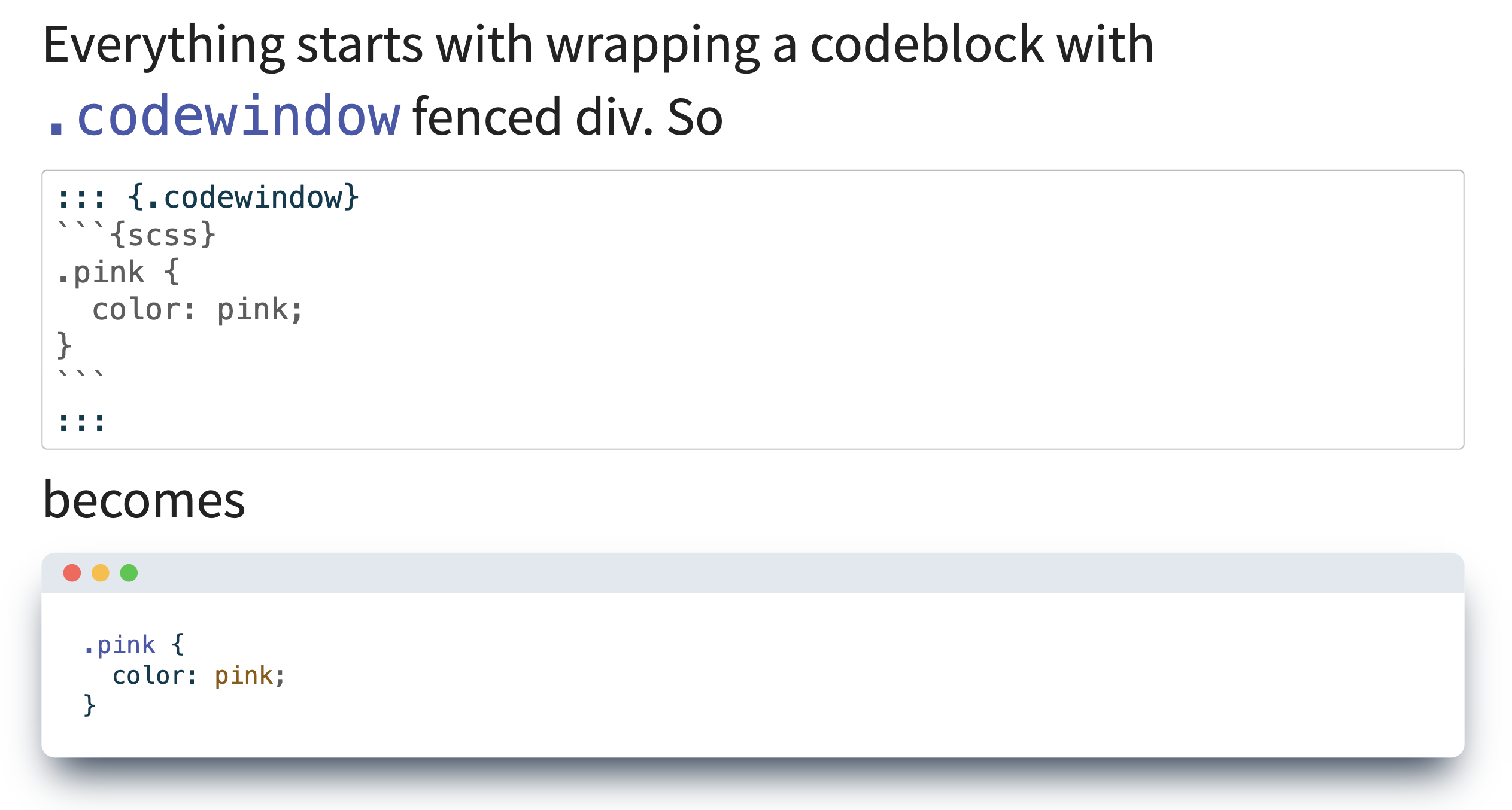Screen dimensions: 1512x810
Task: Click the brown "pink" value in the rendered code
Action: coord(244,676)
